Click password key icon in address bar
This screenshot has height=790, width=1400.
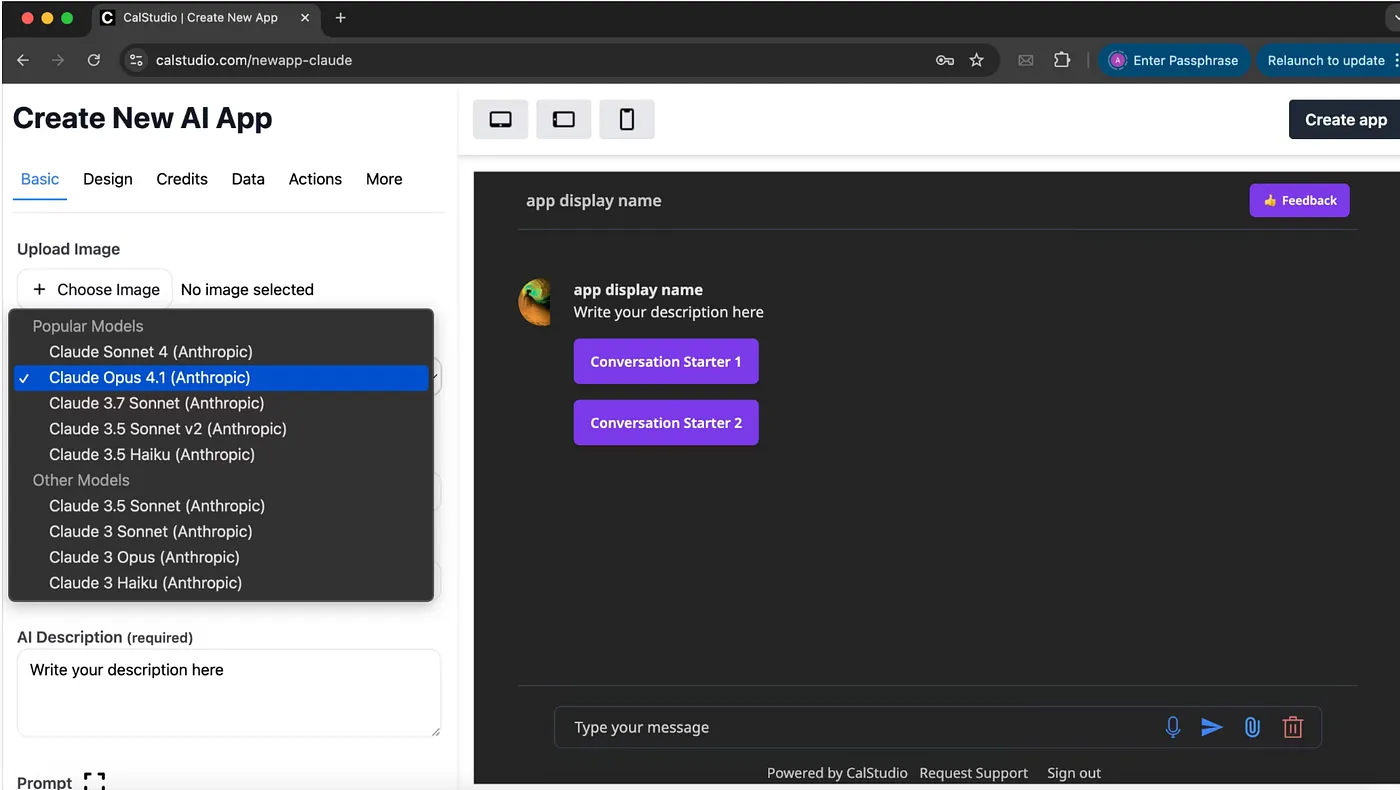click(x=945, y=60)
